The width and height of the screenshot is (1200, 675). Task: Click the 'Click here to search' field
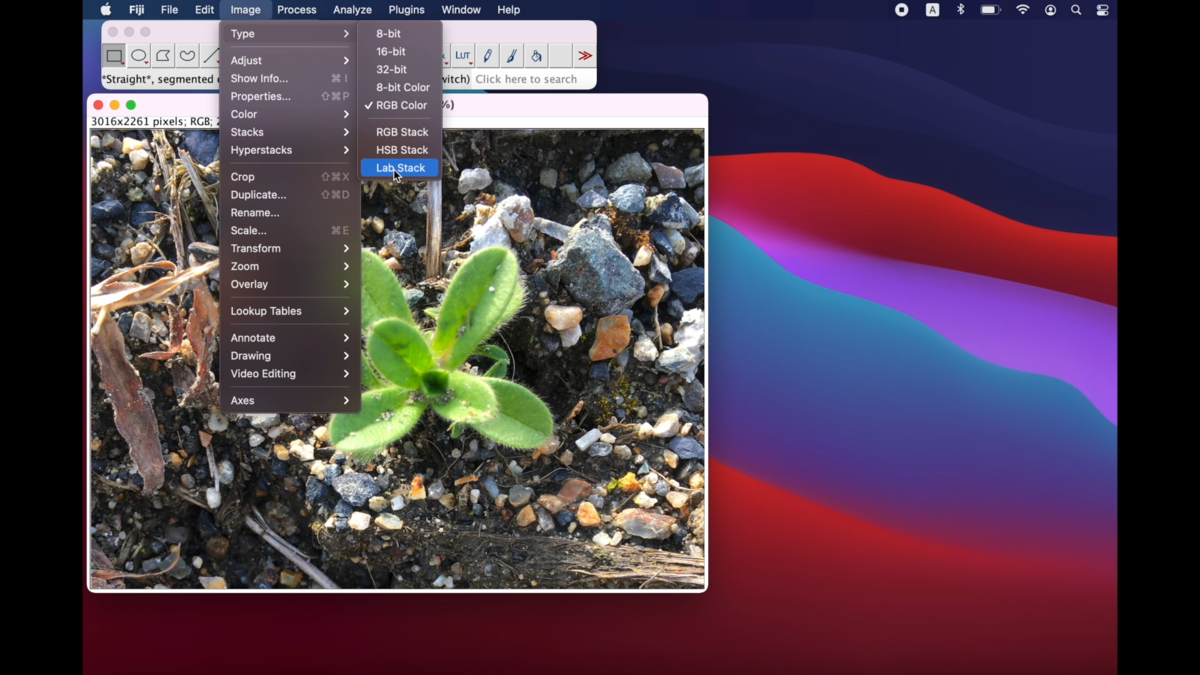(x=532, y=79)
